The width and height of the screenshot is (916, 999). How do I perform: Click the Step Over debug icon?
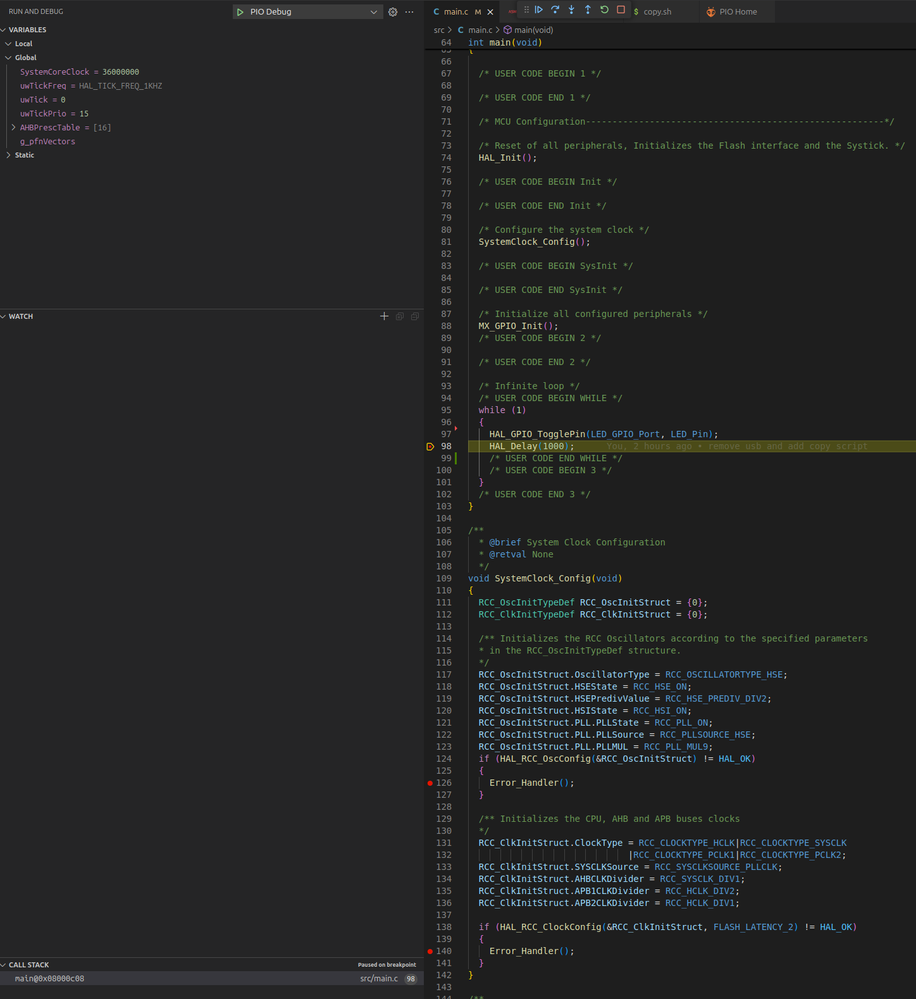pos(556,10)
